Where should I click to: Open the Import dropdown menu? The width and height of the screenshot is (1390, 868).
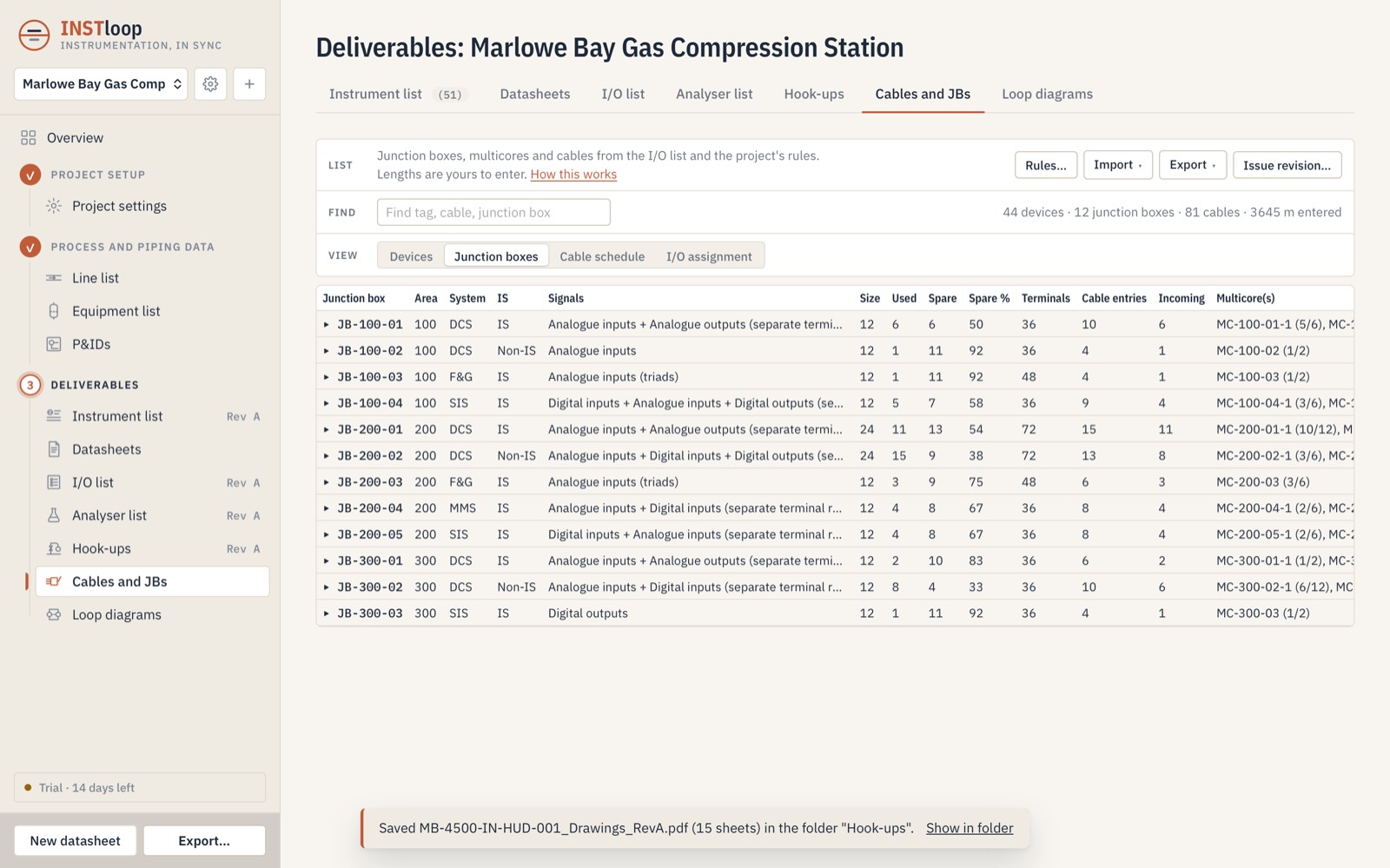(x=1118, y=165)
